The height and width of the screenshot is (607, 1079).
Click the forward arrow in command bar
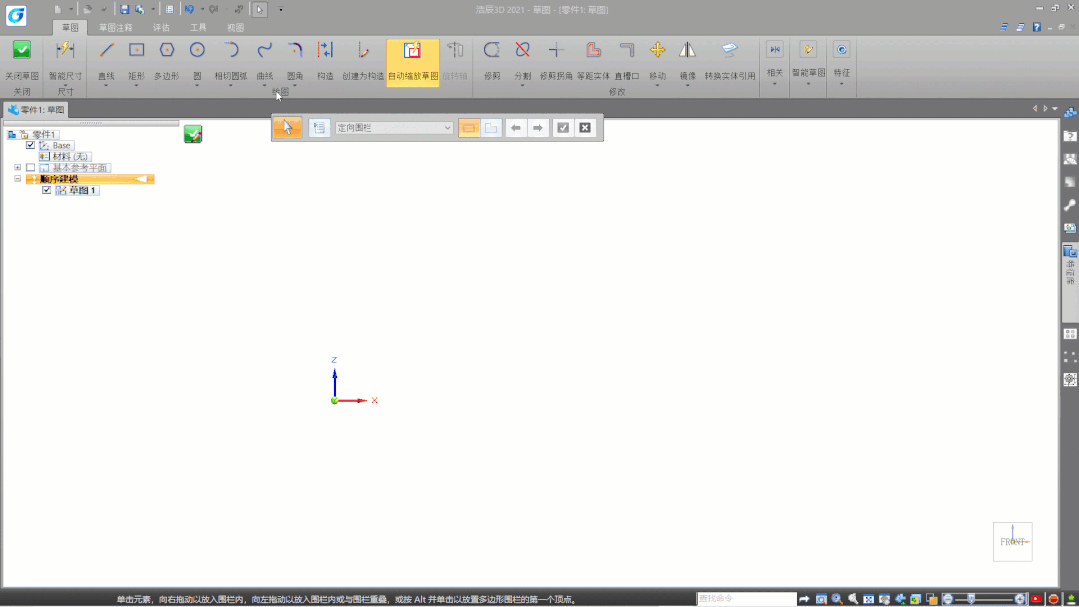tap(538, 128)
